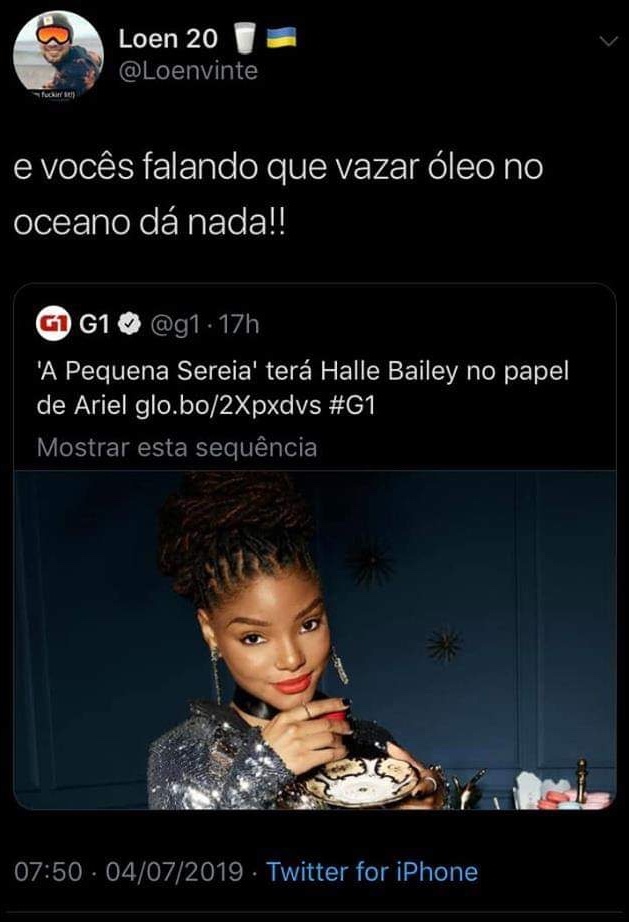
Task: Click the Twitter for iPhone source link
Action: [372, 871]
